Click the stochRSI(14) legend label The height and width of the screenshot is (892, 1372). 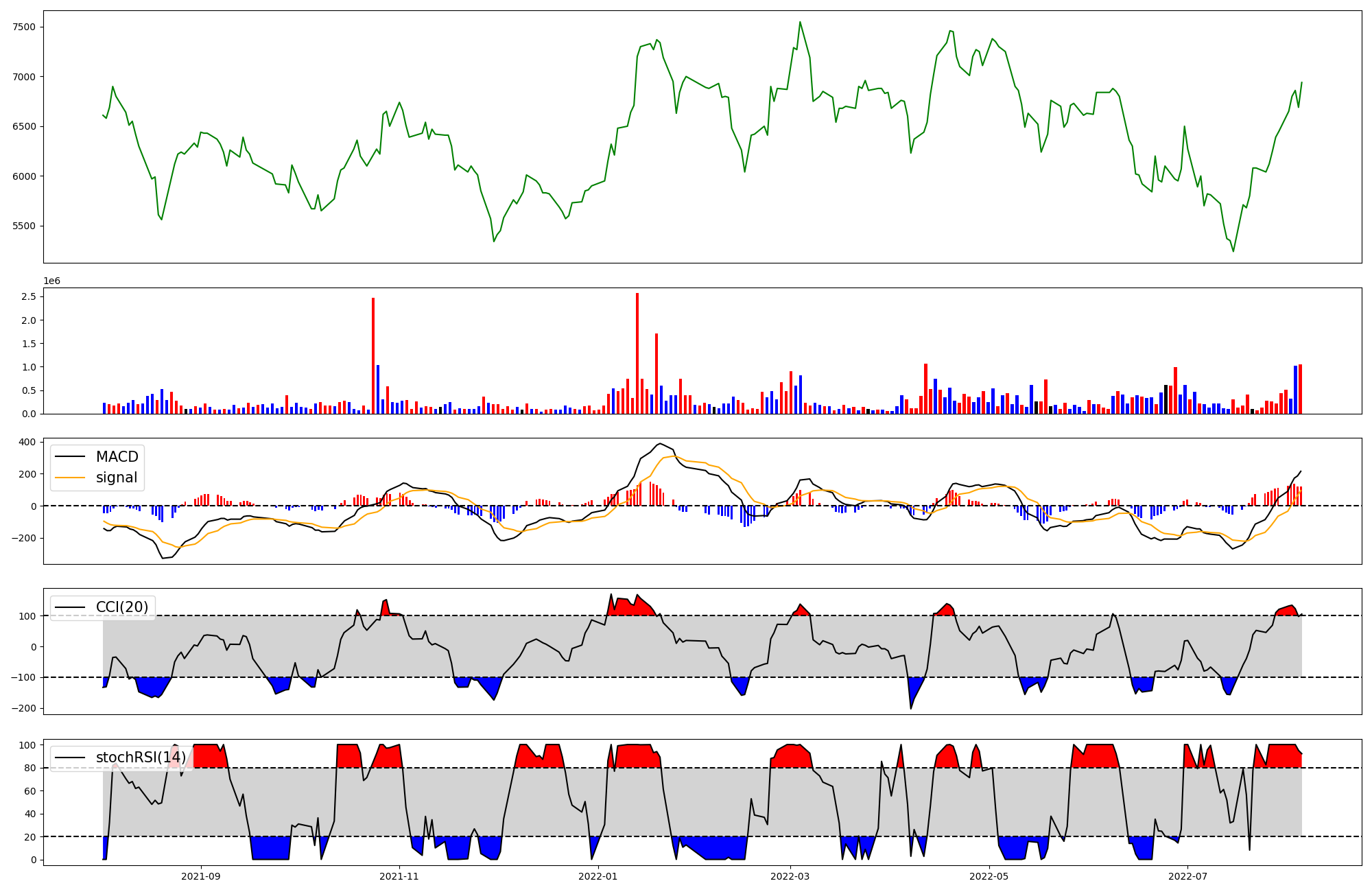[141, 758]
